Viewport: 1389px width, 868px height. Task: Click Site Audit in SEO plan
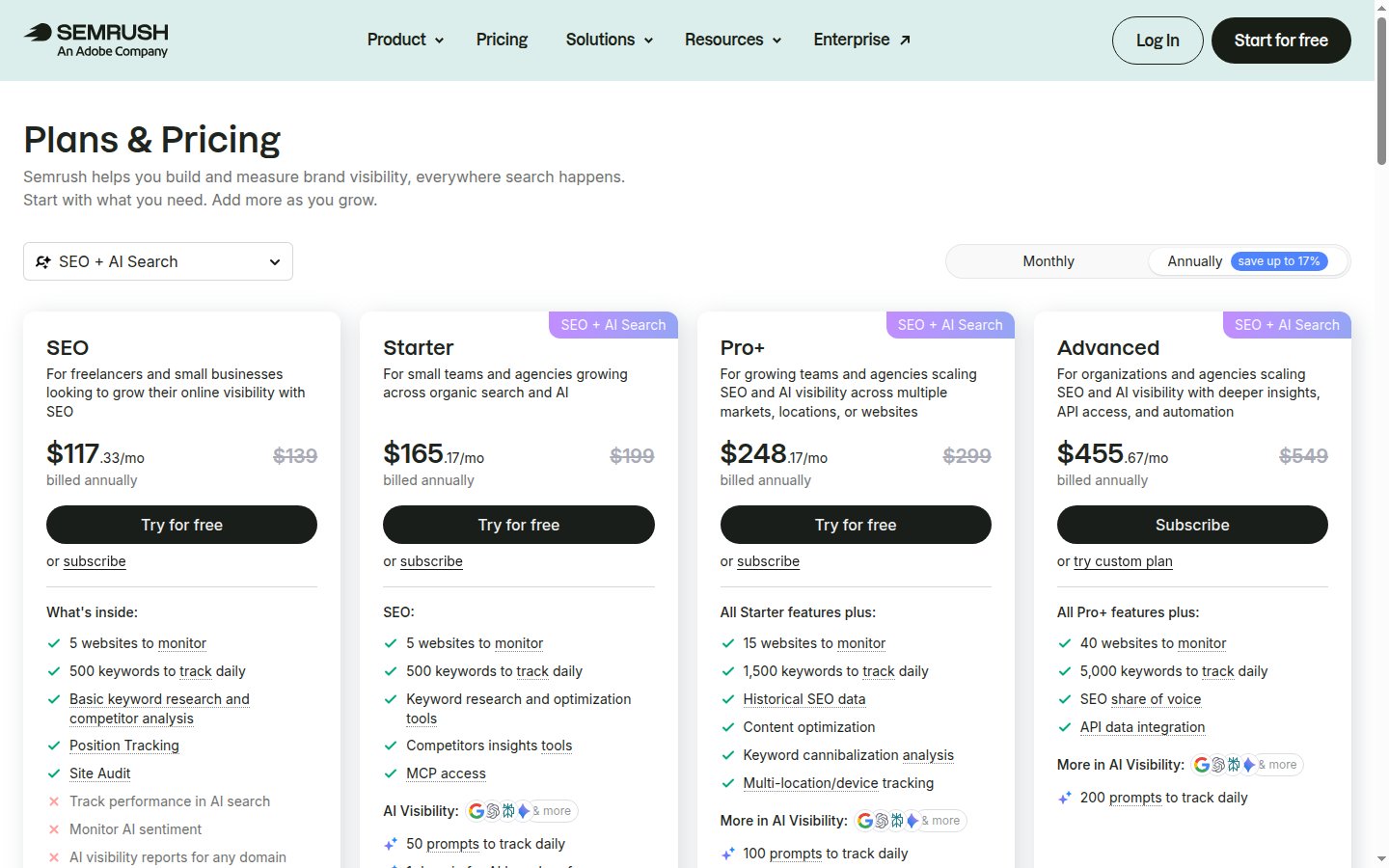[x=99, y=773]
